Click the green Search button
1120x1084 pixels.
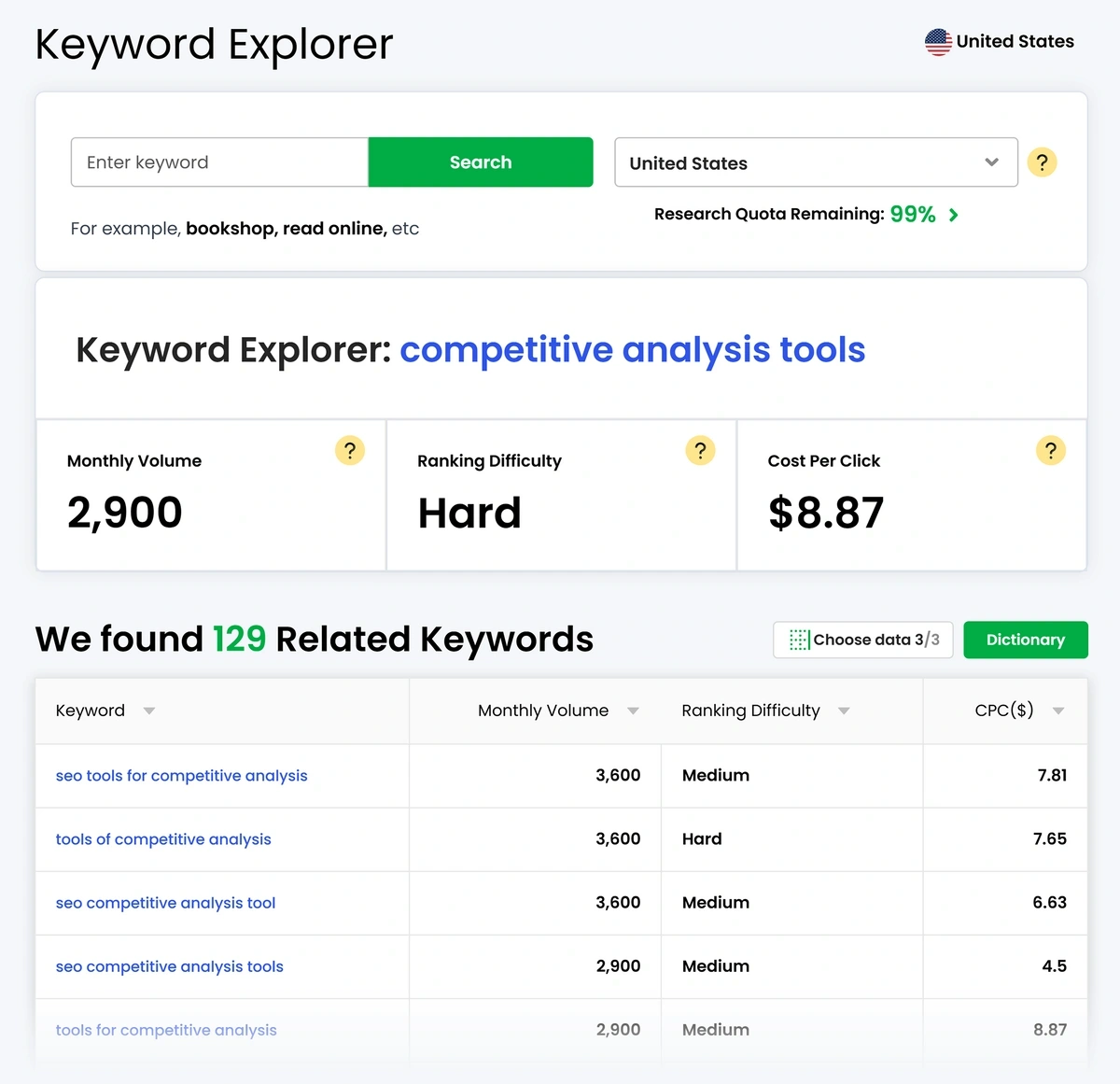(481, 162)
